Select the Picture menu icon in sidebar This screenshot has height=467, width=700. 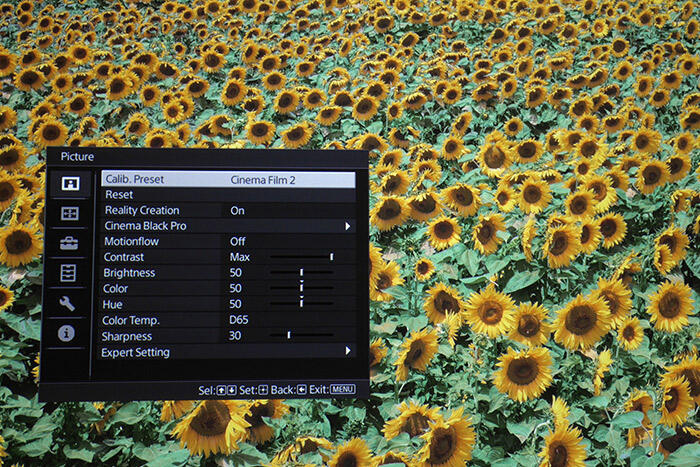click(69, 184)
